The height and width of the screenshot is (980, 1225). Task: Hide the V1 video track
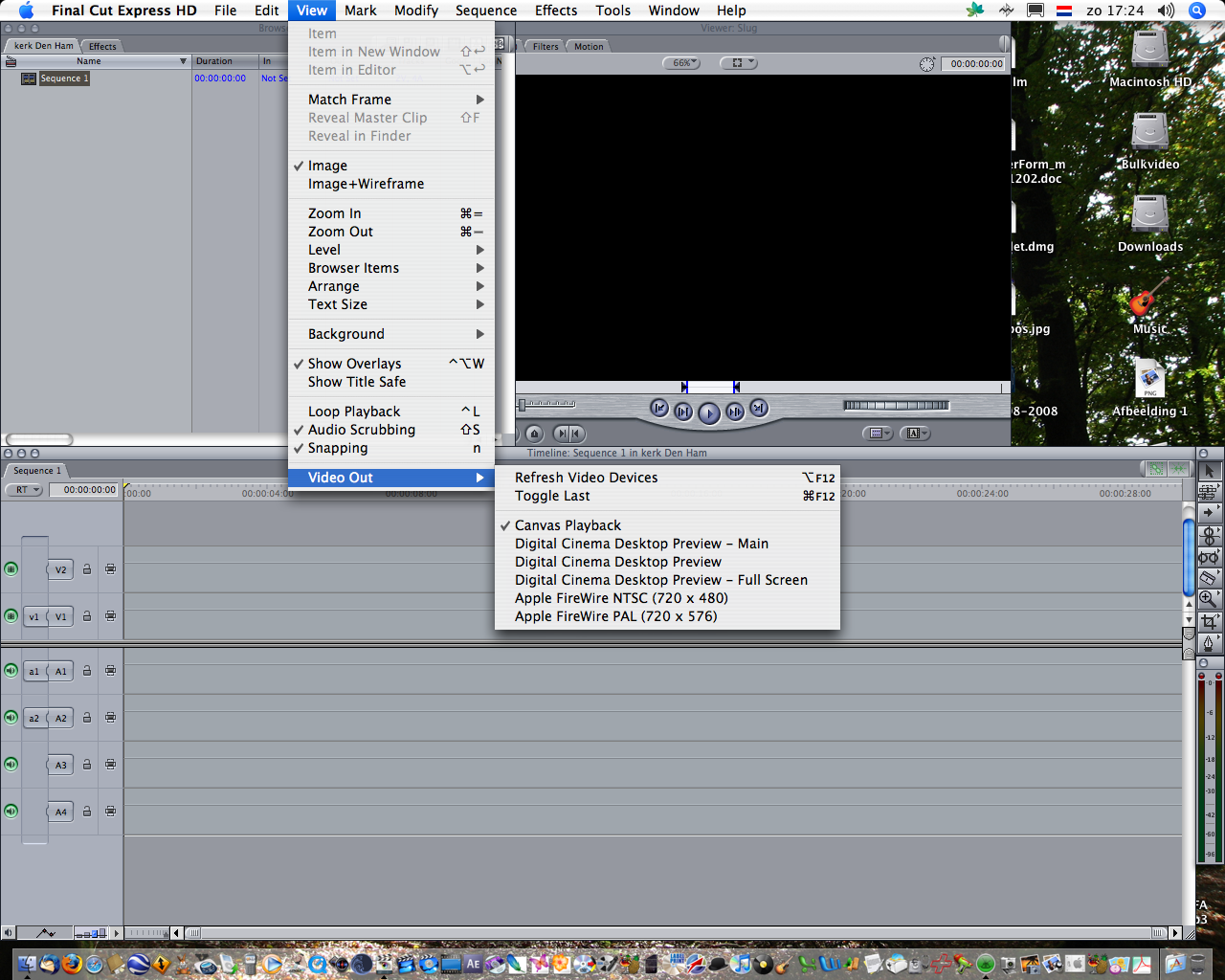[x=11, y=616]
